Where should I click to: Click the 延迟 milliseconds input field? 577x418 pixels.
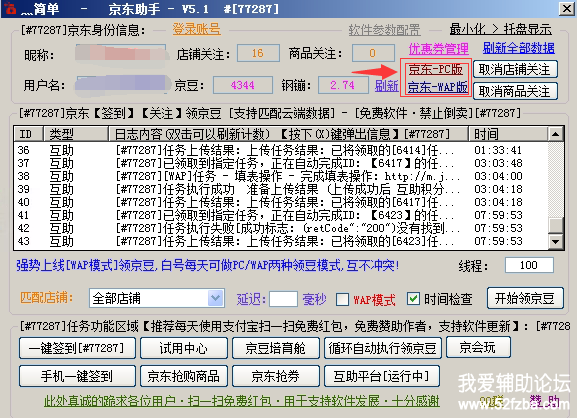point(283,299)
